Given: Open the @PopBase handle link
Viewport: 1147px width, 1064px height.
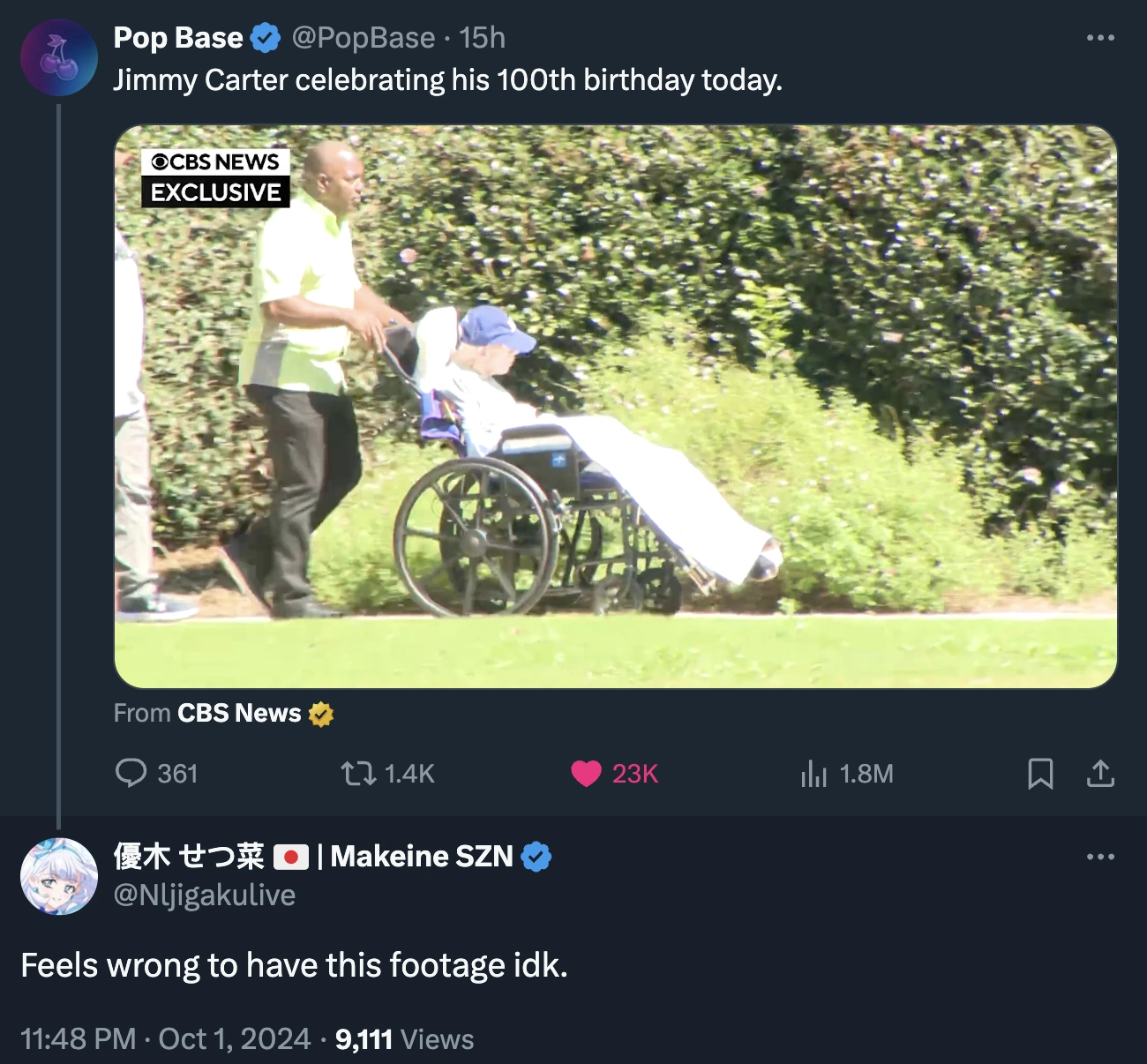Looking at the screenshot, I should coord(364,38).
